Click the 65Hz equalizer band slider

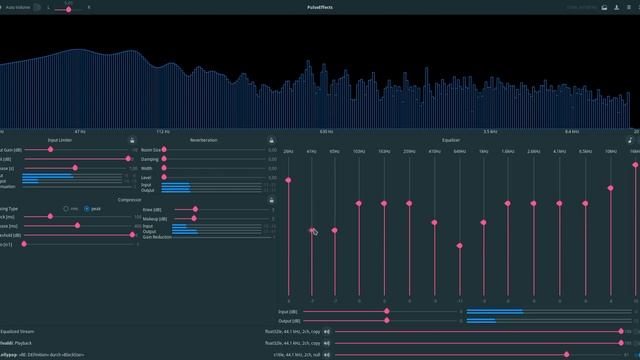[335, 227]
